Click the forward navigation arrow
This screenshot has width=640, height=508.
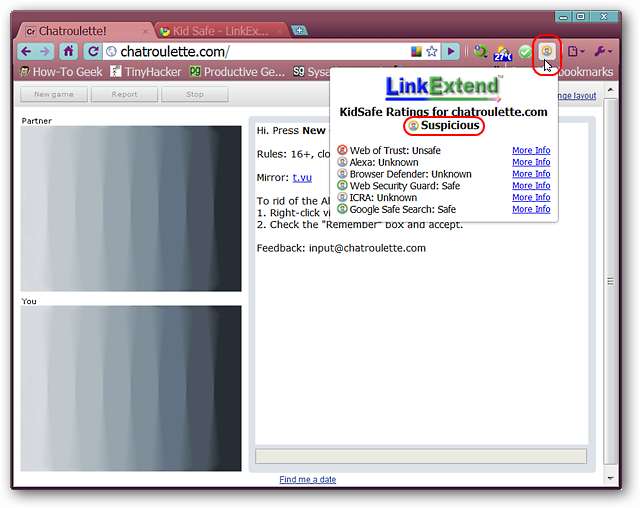pos(44,51)
